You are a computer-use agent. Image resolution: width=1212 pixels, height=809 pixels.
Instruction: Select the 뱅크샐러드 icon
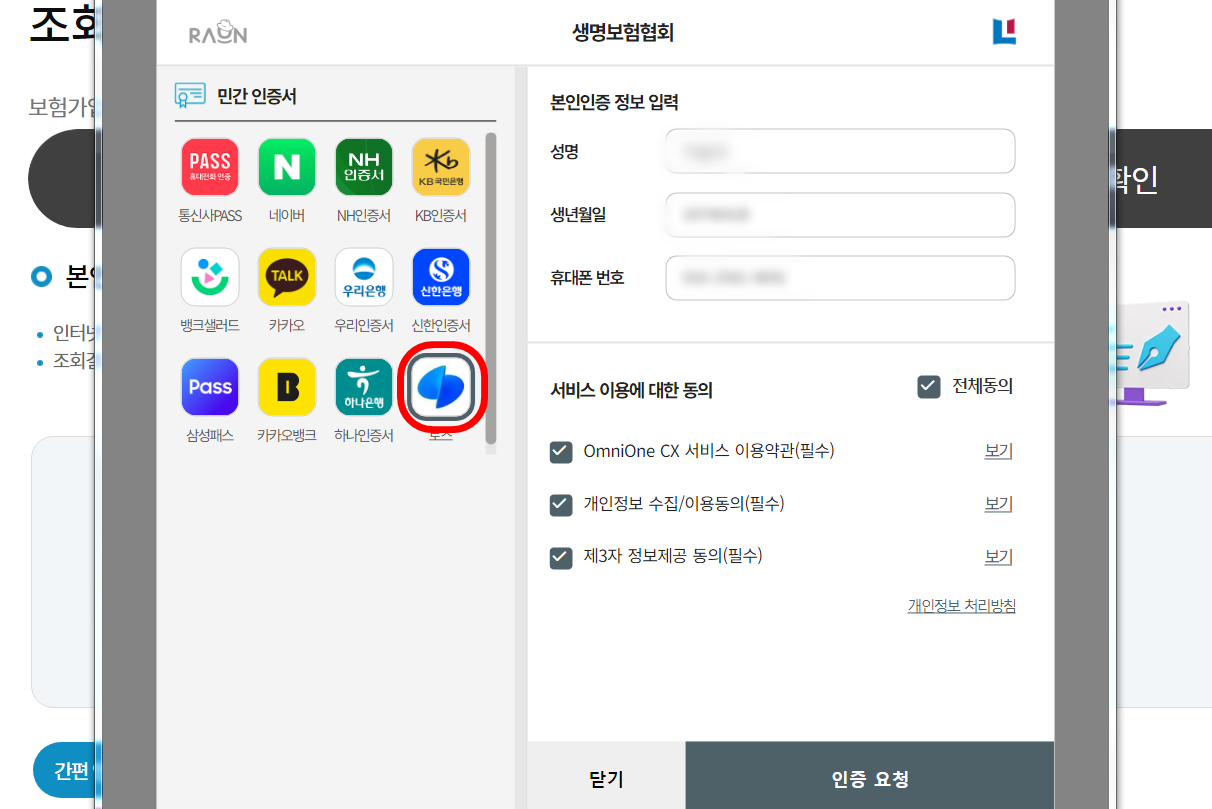tap(210, 277)
